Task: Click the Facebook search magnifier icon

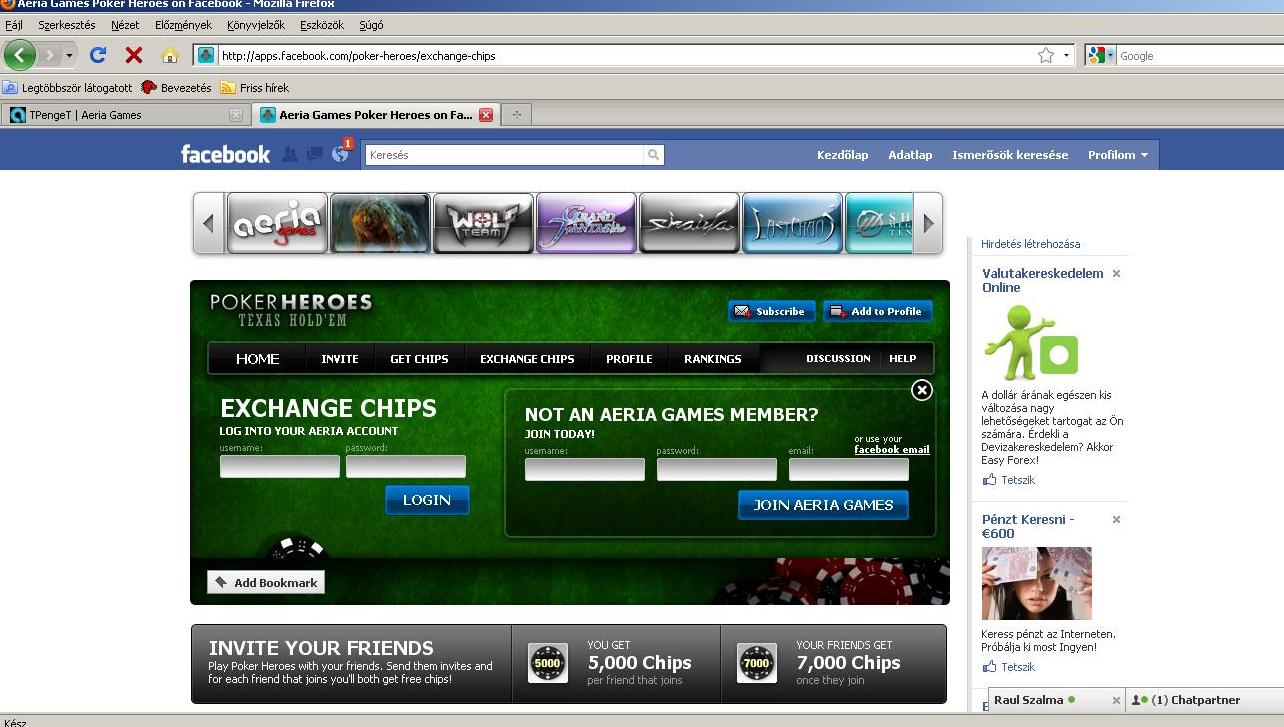Action: [x=653, y=155]
